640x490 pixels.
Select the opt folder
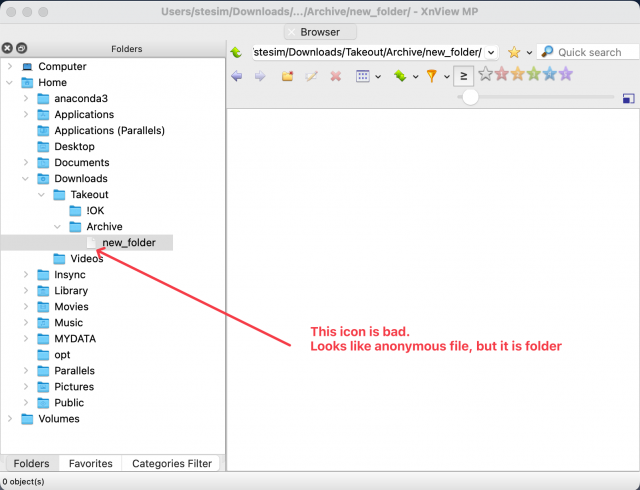(62, 355)
